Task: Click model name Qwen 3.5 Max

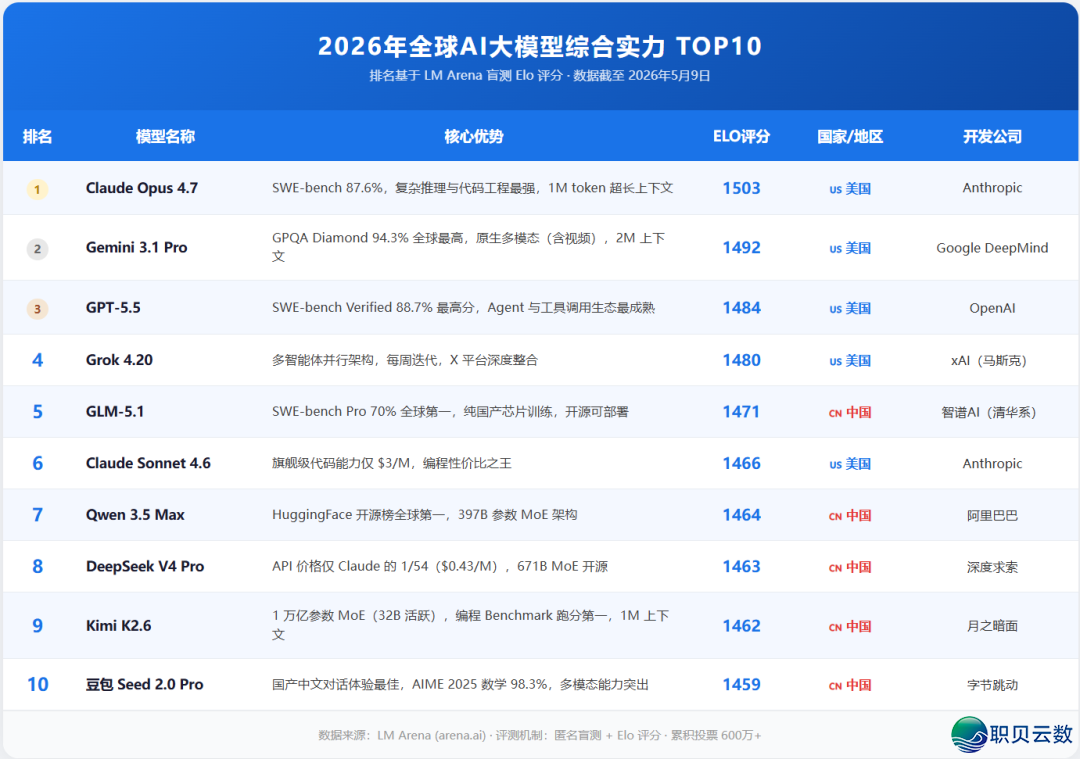Action: point(135,515)
